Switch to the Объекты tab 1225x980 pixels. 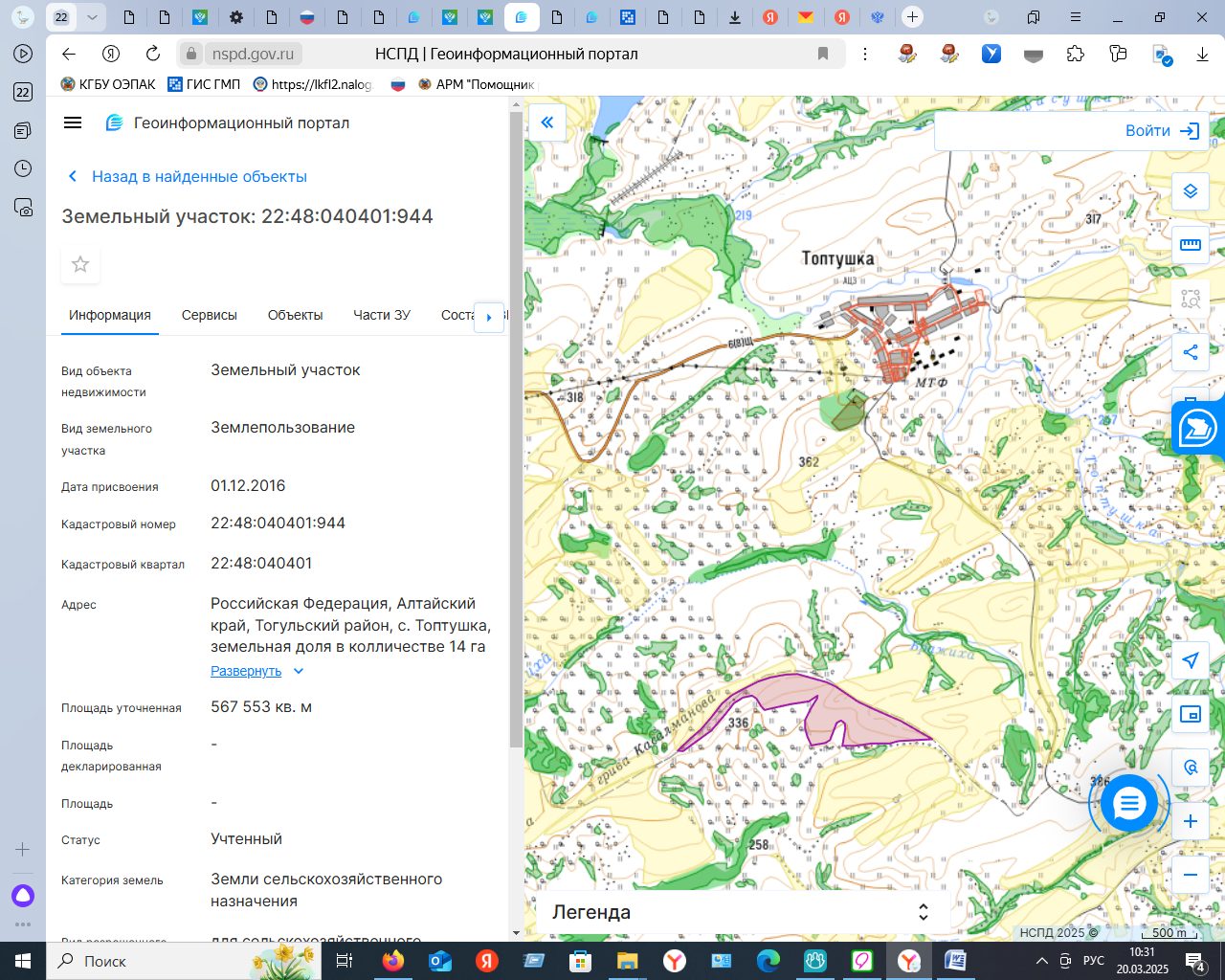296,315
